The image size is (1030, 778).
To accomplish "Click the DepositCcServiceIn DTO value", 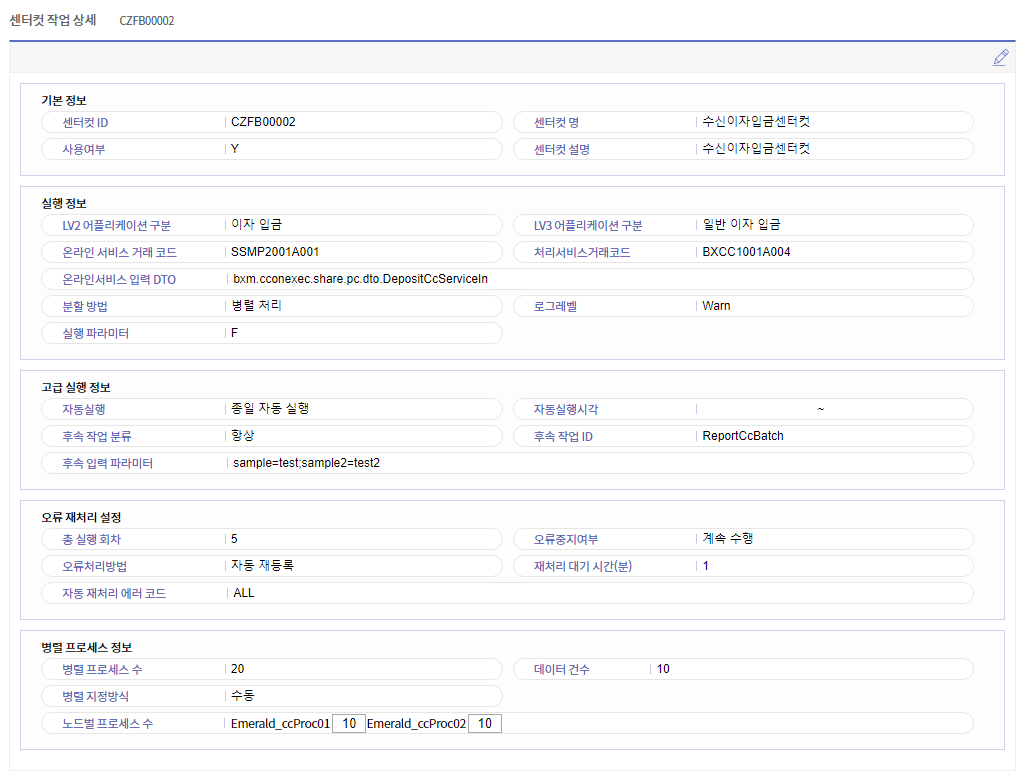I will [361, 279].
